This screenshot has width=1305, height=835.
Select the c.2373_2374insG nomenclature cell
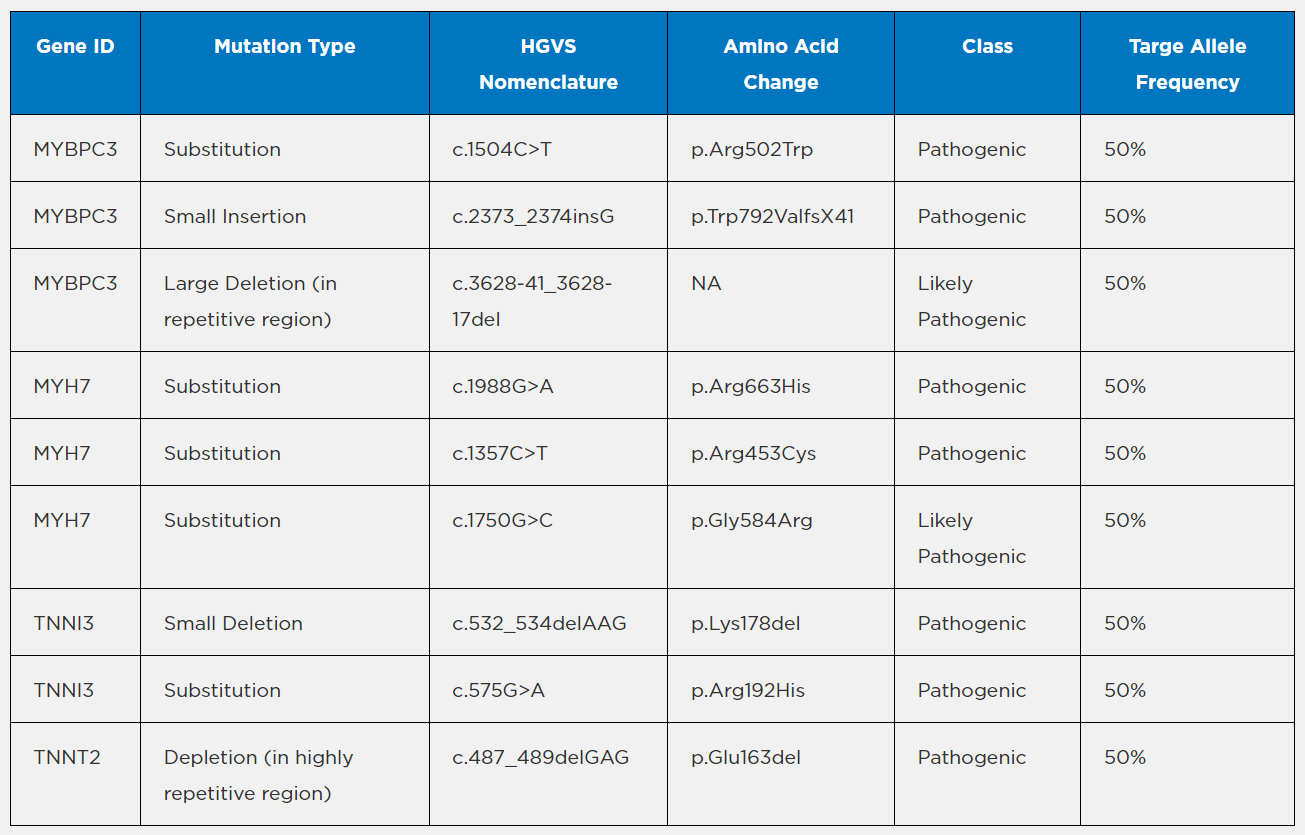[x=533, y=216]
